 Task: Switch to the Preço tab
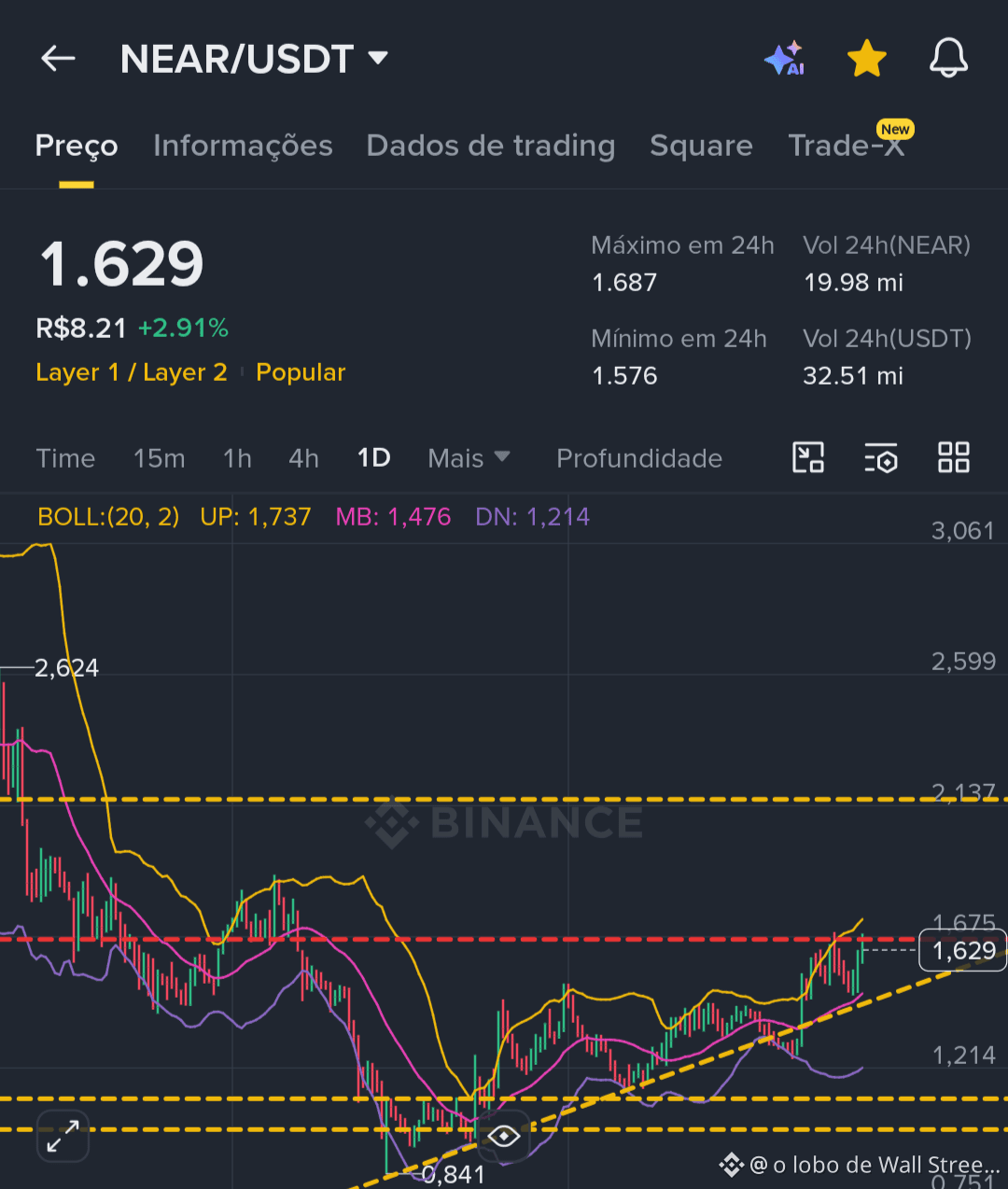[x=77, y=146]
